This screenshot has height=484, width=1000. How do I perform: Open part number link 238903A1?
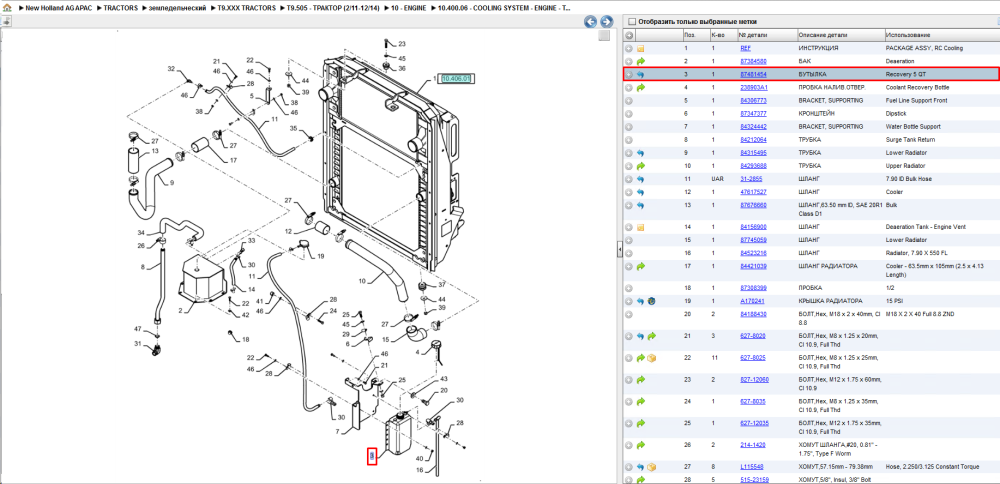[754, 87]
